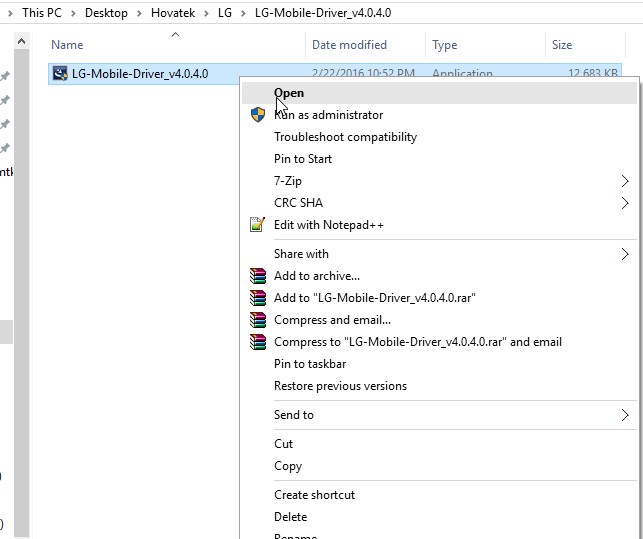Click WinRAR icon beside Add to "LG-Mobile-Driver_v4.0.4.0.rar"
643x539 pixels.
click(x=258, y=298)
